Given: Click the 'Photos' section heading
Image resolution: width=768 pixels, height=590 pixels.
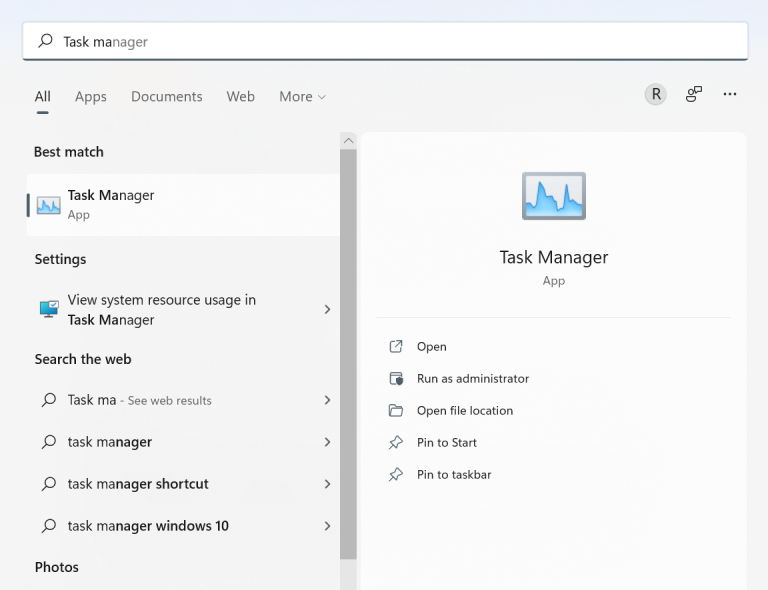Looking at the screenshot, I should tap(56, 567).
